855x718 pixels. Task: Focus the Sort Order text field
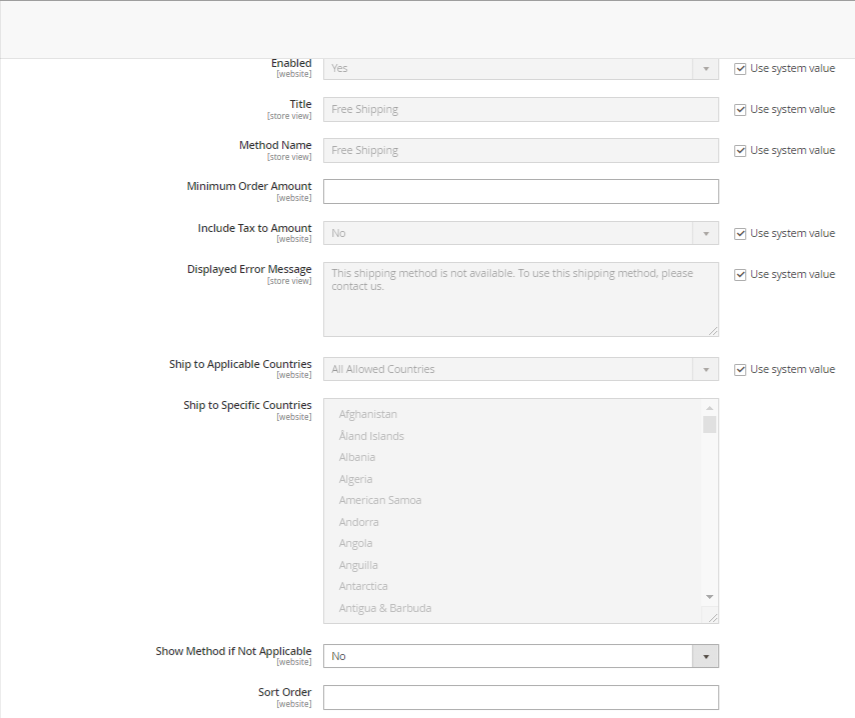click(x=520, y=697)
